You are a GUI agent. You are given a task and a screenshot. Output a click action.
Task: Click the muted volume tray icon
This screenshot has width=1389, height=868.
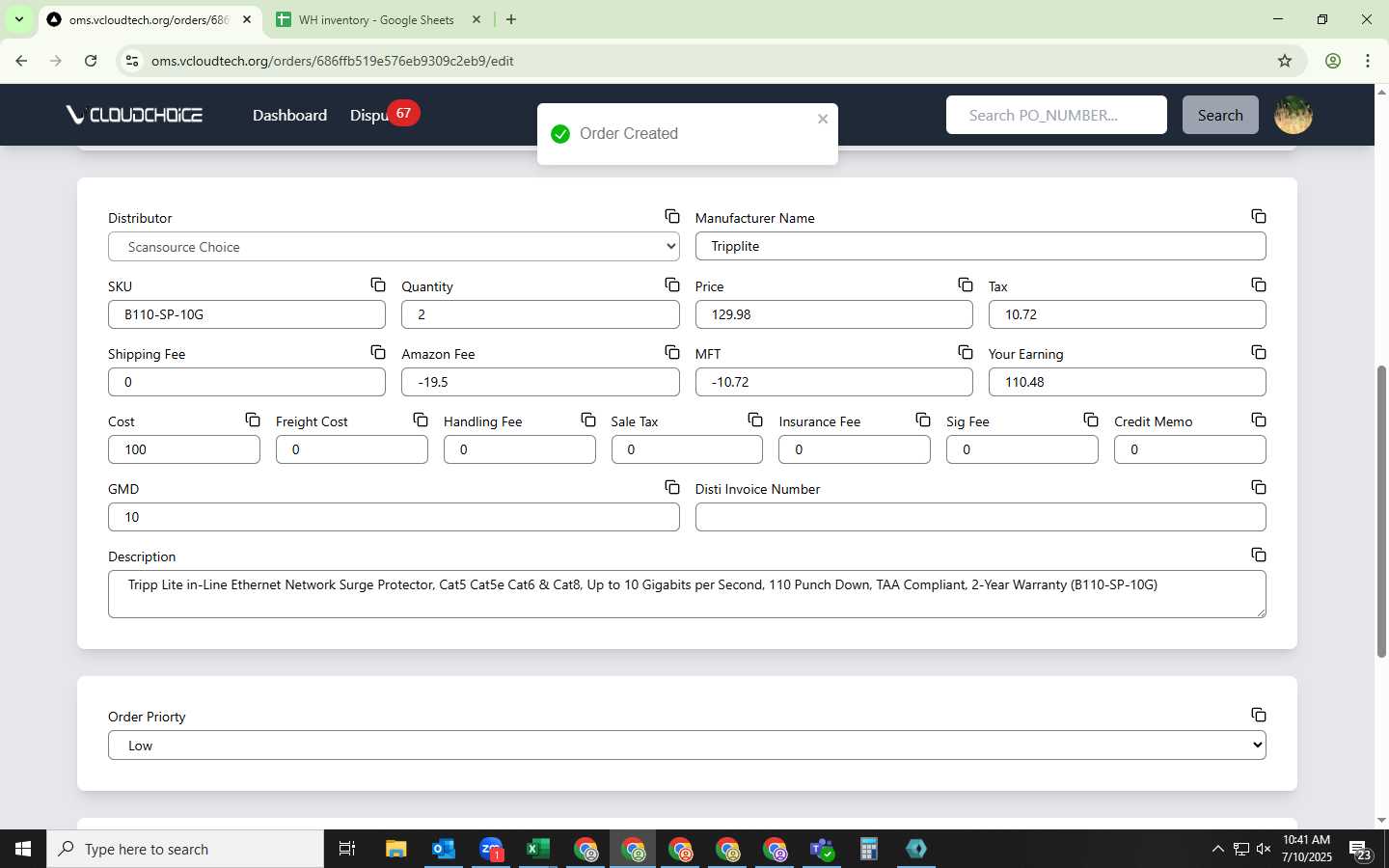pyautogui.click(x=1264, y=849)
